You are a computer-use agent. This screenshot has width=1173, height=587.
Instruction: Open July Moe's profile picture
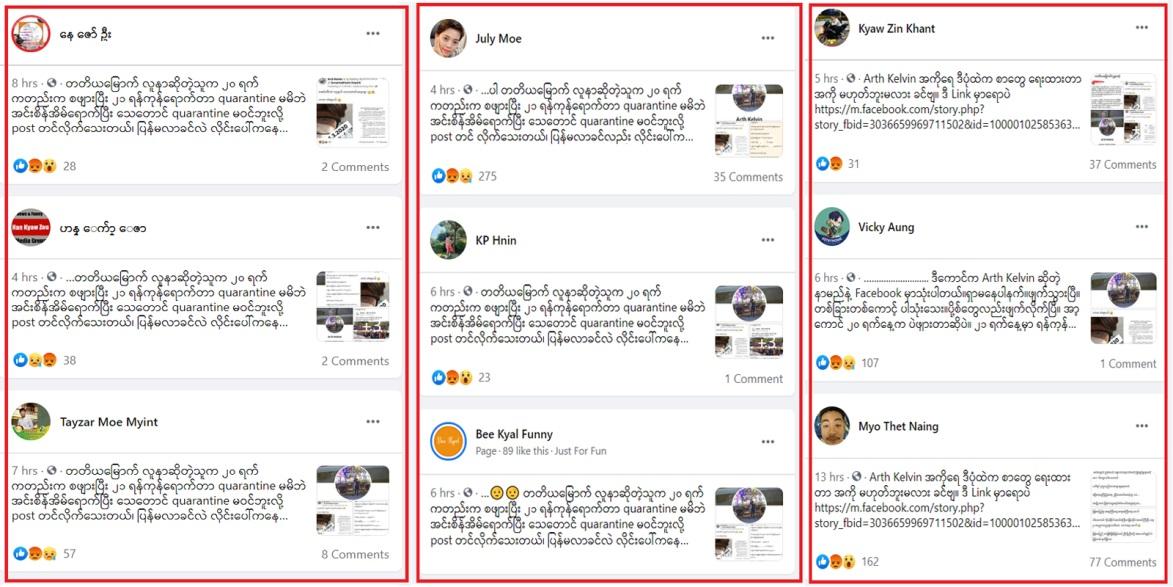click(x=448, y=38)
